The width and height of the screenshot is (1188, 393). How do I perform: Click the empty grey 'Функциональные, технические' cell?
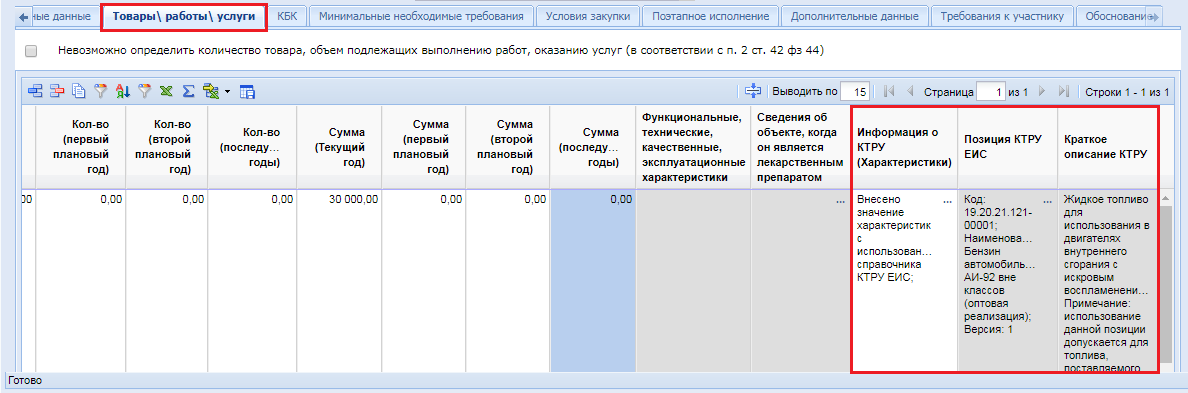point(693,281)
